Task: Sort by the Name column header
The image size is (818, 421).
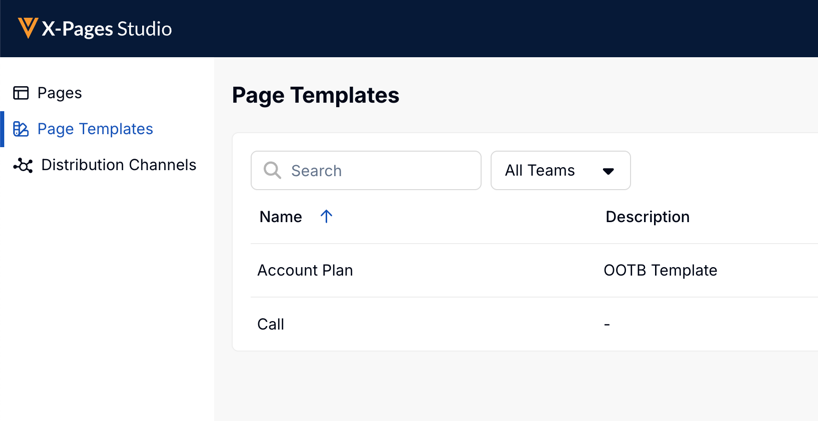Action: tap(281, 217)
